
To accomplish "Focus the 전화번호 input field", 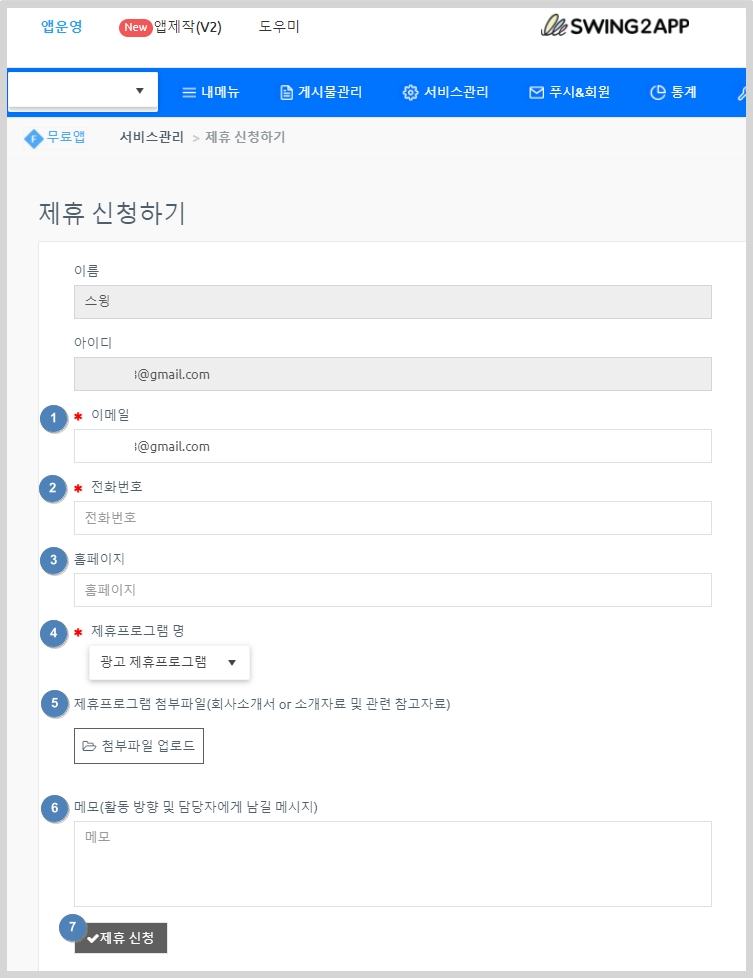I will 392,518.
